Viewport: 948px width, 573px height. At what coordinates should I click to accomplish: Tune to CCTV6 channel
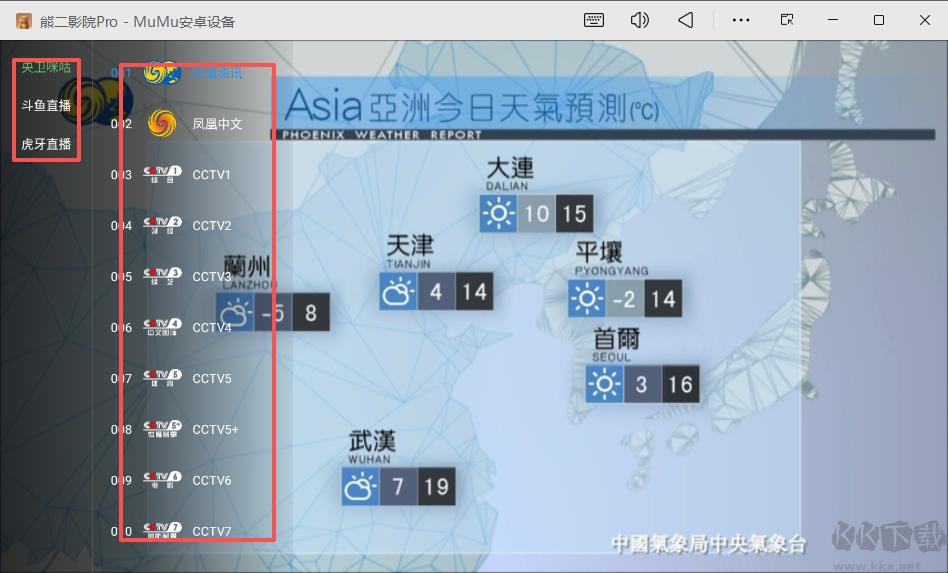211,481
